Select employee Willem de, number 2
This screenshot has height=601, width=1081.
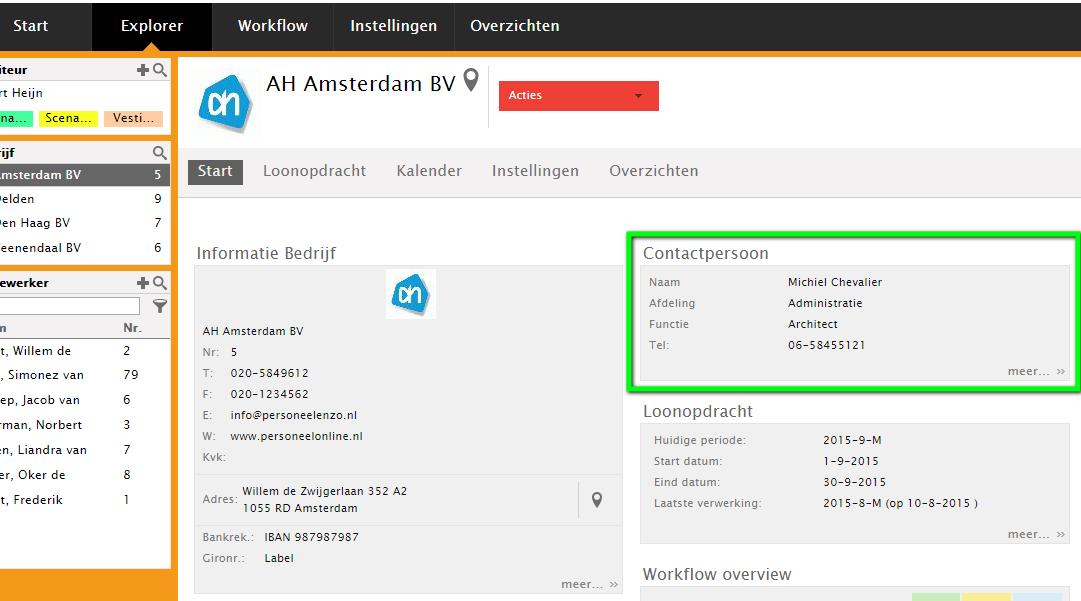point(85,351)
